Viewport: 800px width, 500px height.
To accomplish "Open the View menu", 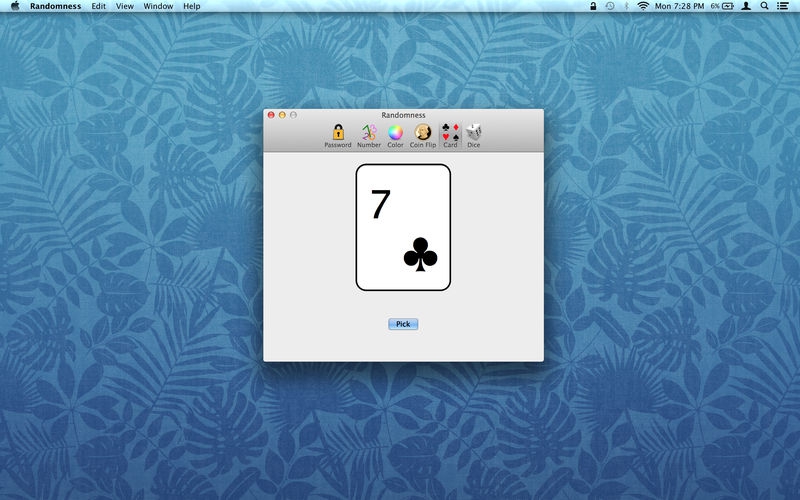I will [x=124, y=6].
